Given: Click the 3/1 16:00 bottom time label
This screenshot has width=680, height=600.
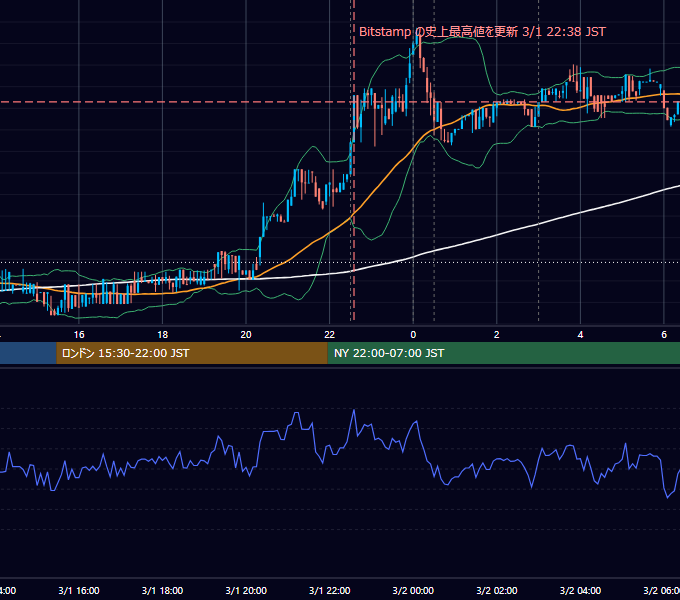Looking at the screenshot, I should point(78,590).
